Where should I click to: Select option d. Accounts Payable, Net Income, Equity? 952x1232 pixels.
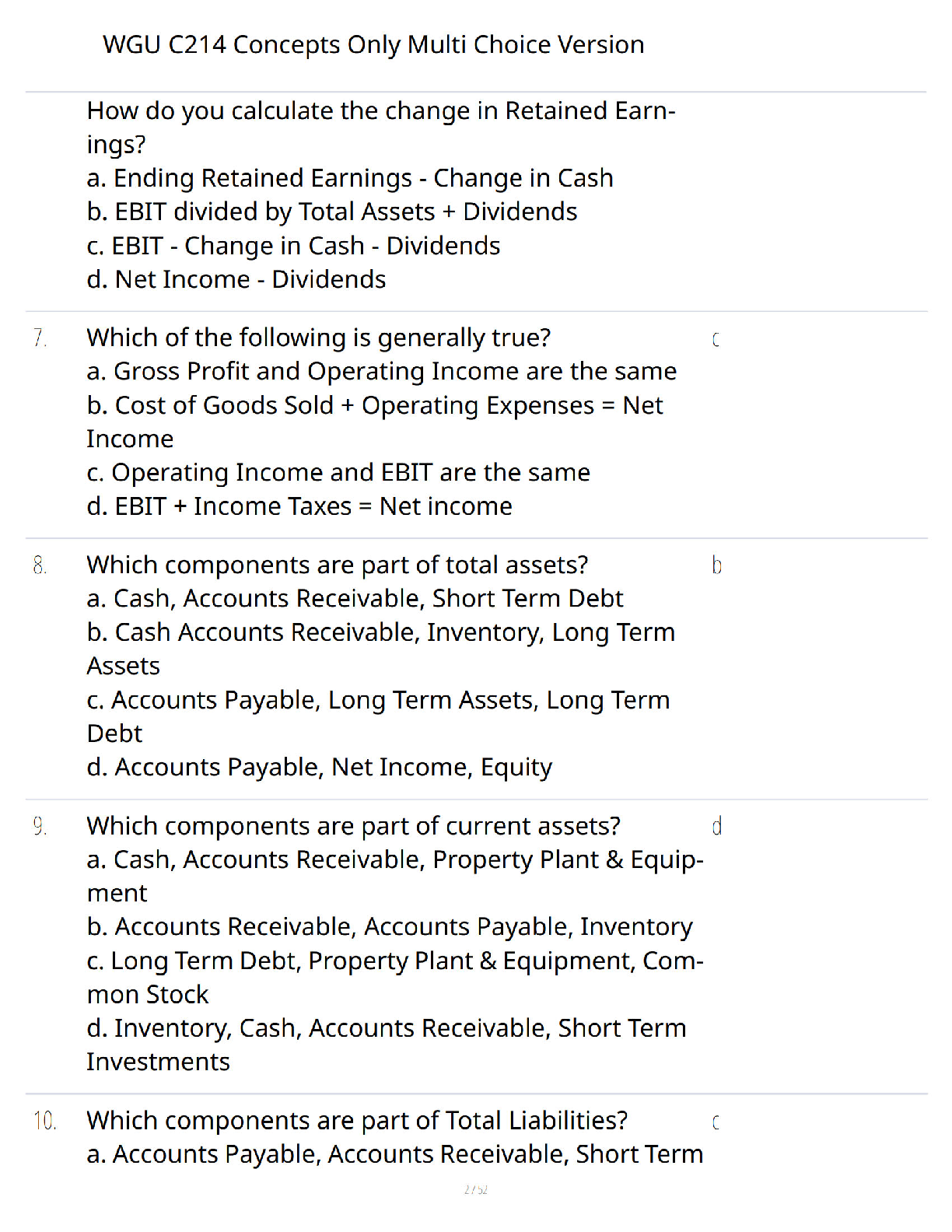(319, 768)
